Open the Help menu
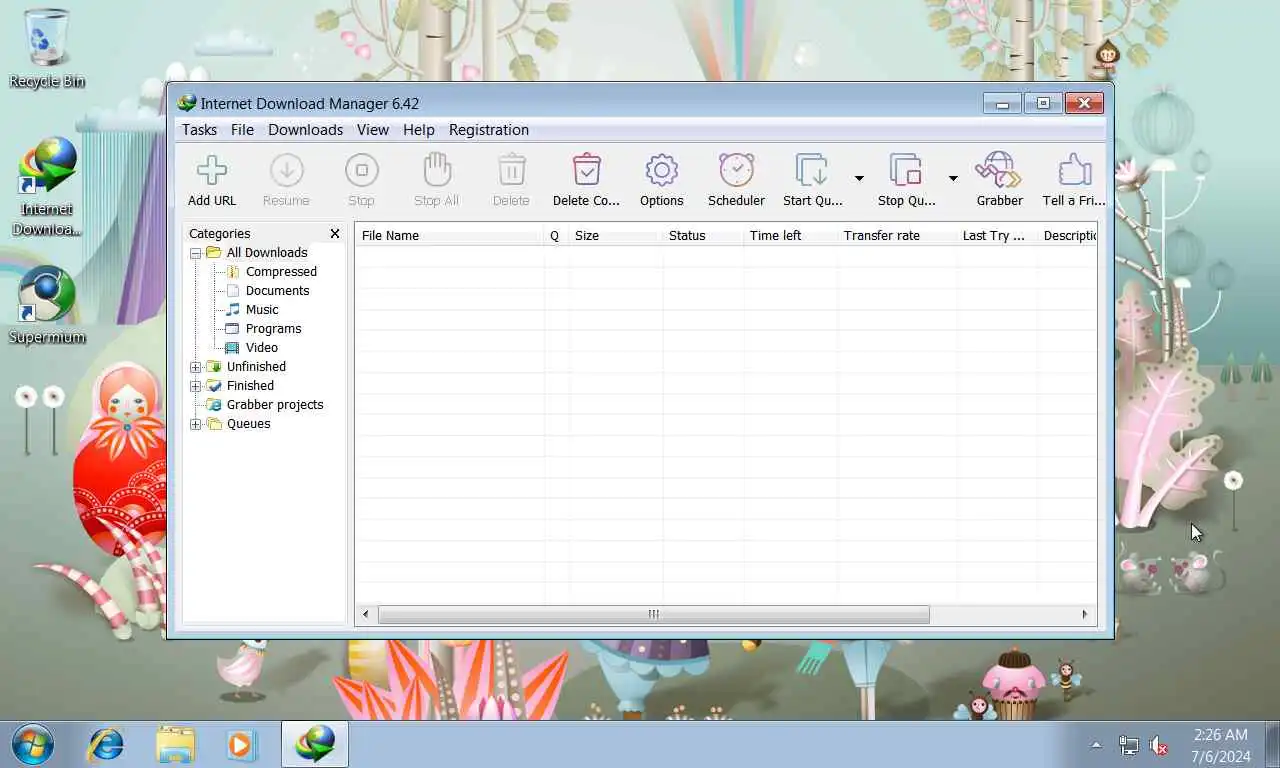 [419, 130]
